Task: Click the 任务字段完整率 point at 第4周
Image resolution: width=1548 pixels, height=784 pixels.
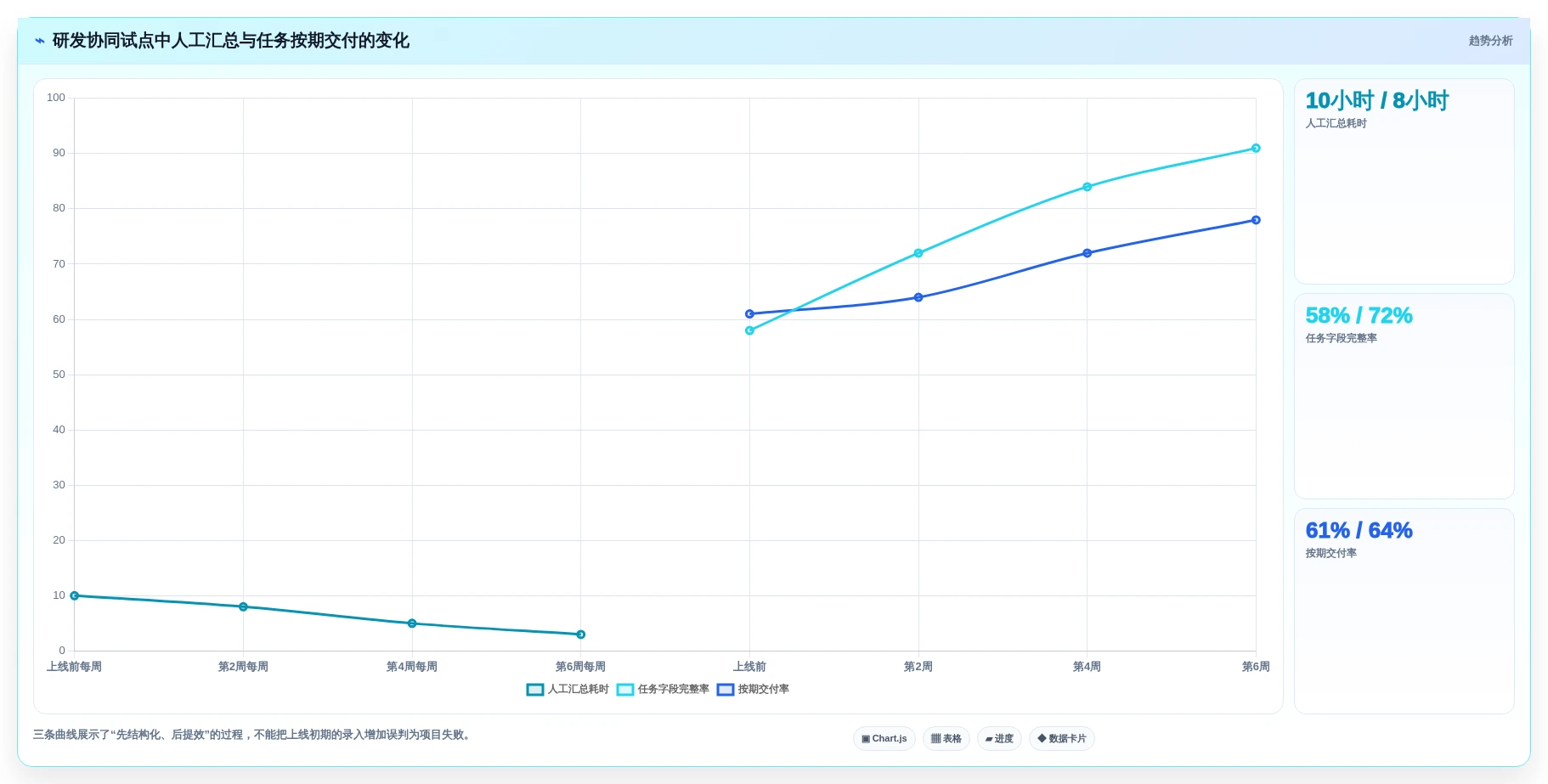Action: [1088, 187]
